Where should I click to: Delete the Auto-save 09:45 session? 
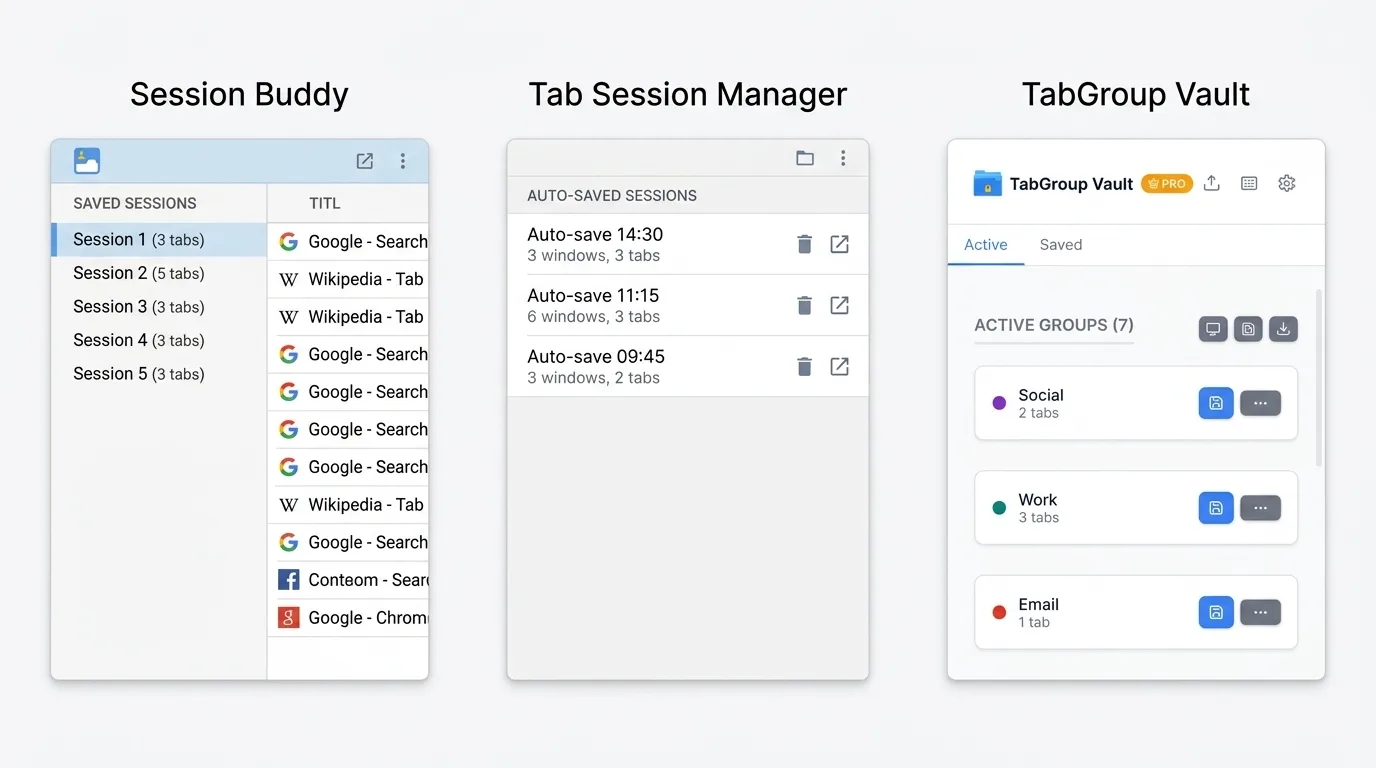[804, 366]
